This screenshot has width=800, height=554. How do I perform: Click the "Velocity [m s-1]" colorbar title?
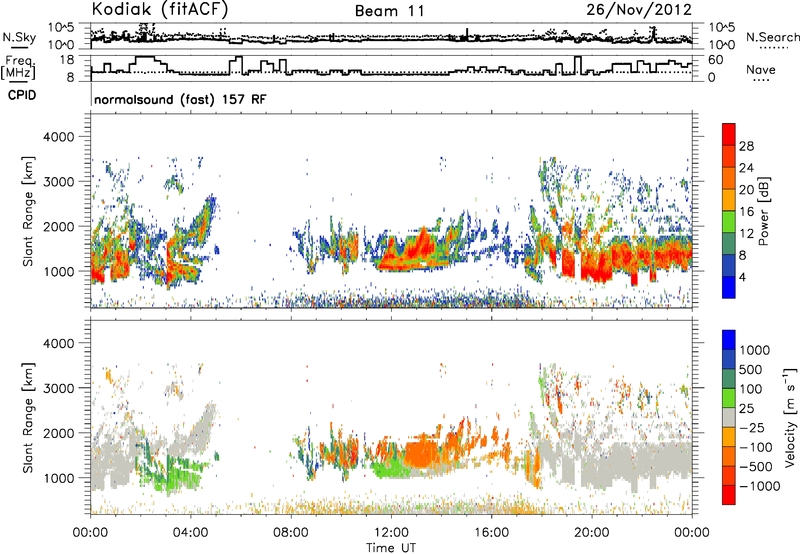pyautogui.click(x=790, y=417)
